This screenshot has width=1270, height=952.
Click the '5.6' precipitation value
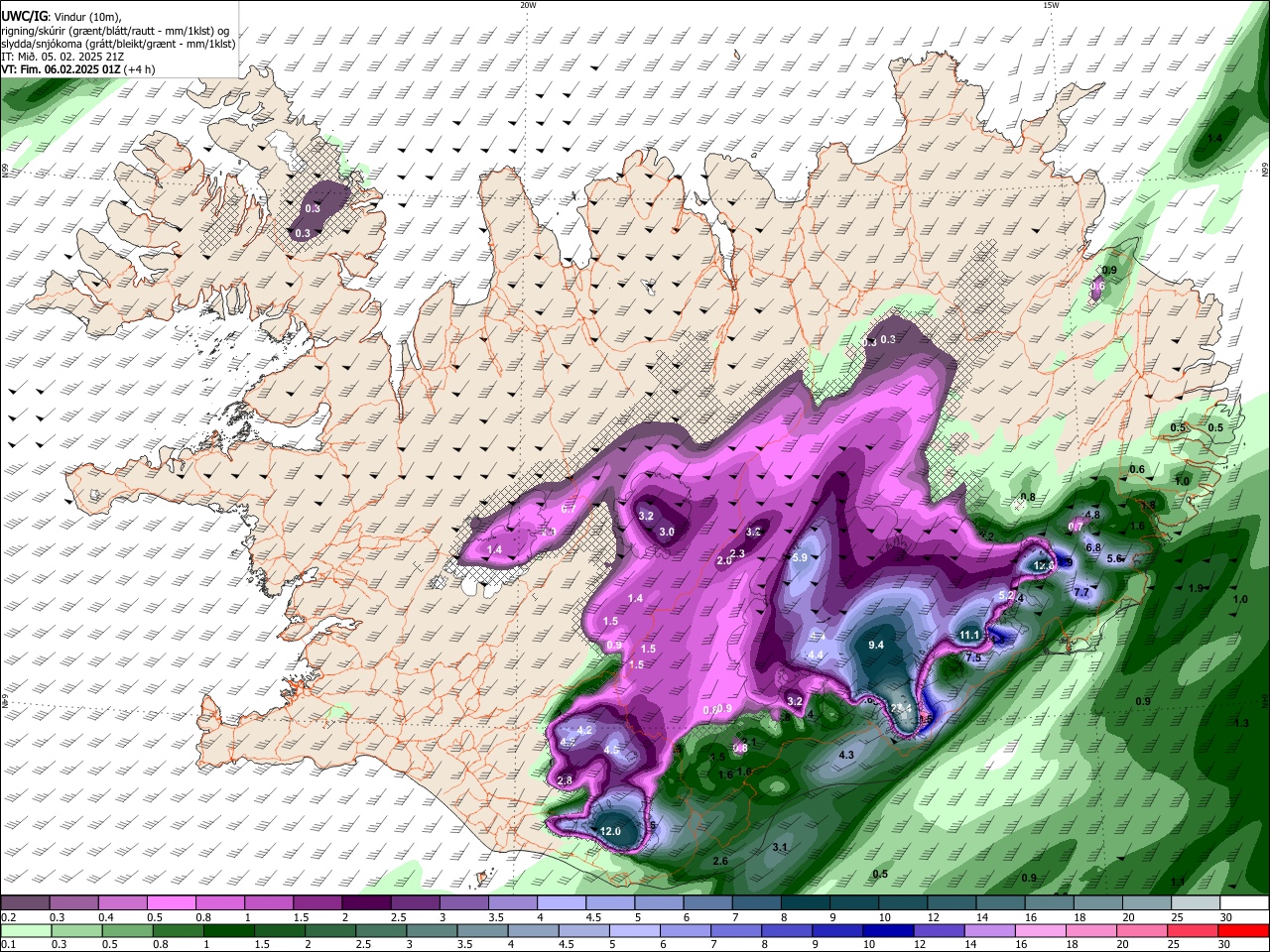tap(1114, 558)
